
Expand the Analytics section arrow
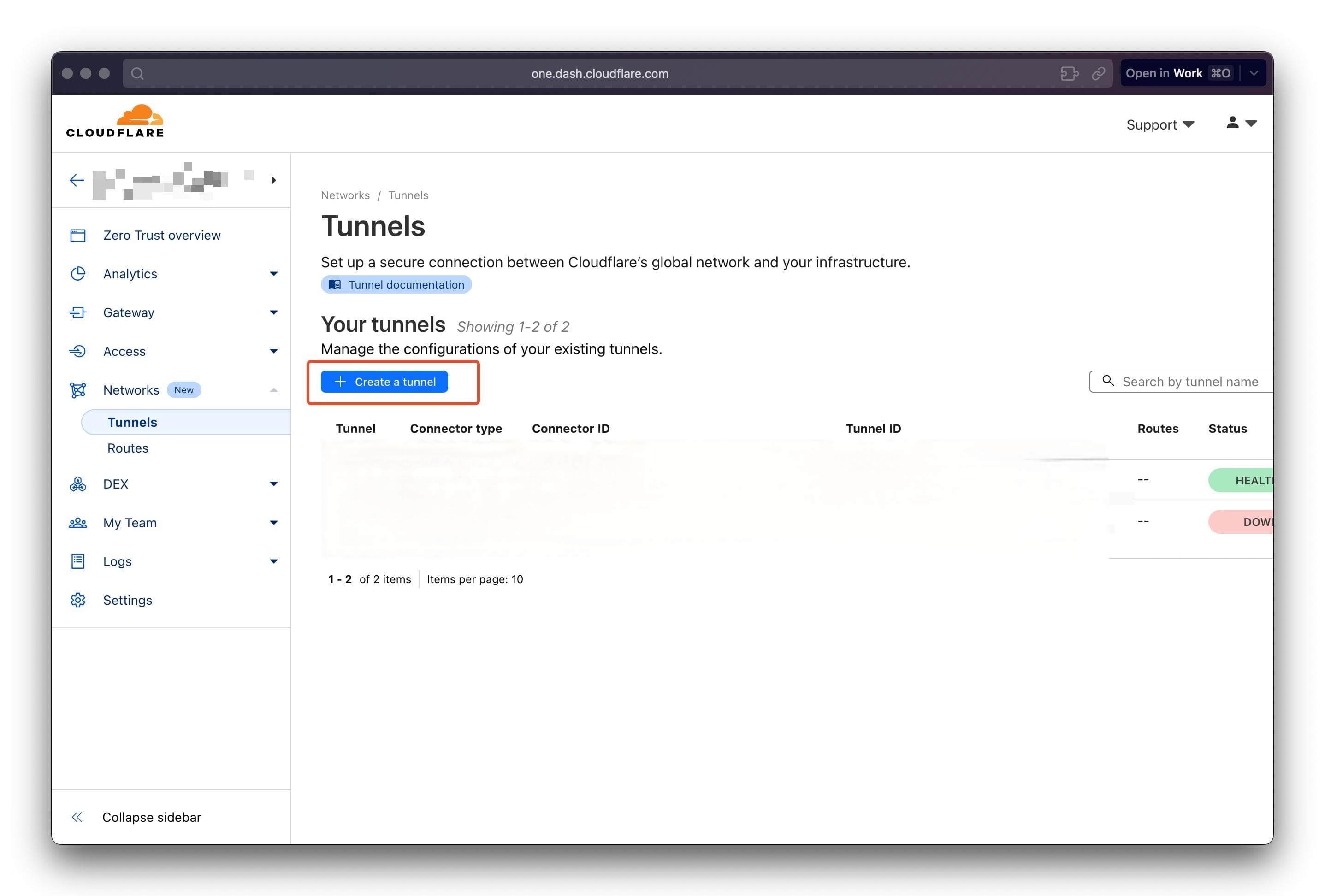pyautogui.click(x=274, y=274)
